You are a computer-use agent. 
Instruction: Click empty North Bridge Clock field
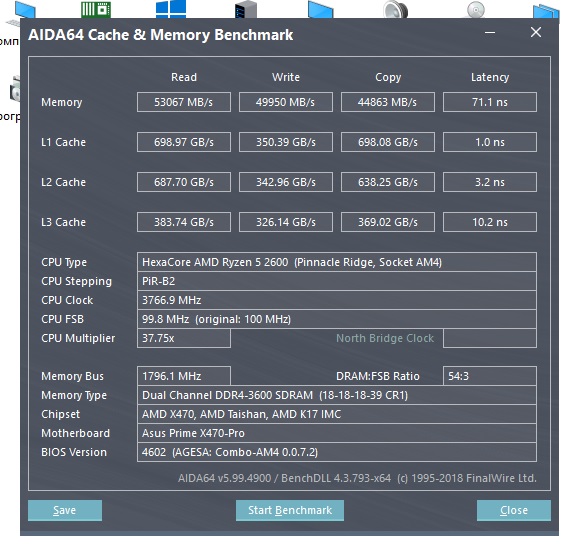[x=490, y=338]
